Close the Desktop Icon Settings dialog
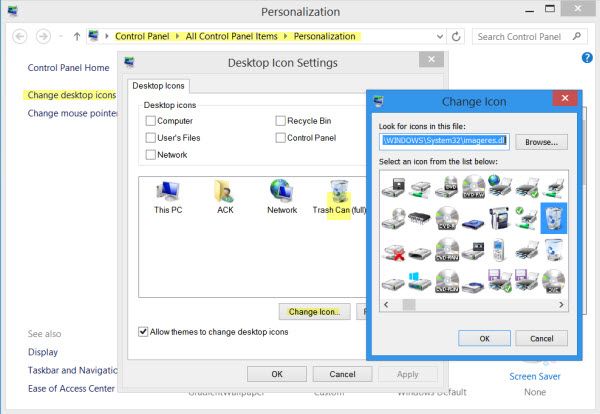600x414 pixels. pos(431,59)
